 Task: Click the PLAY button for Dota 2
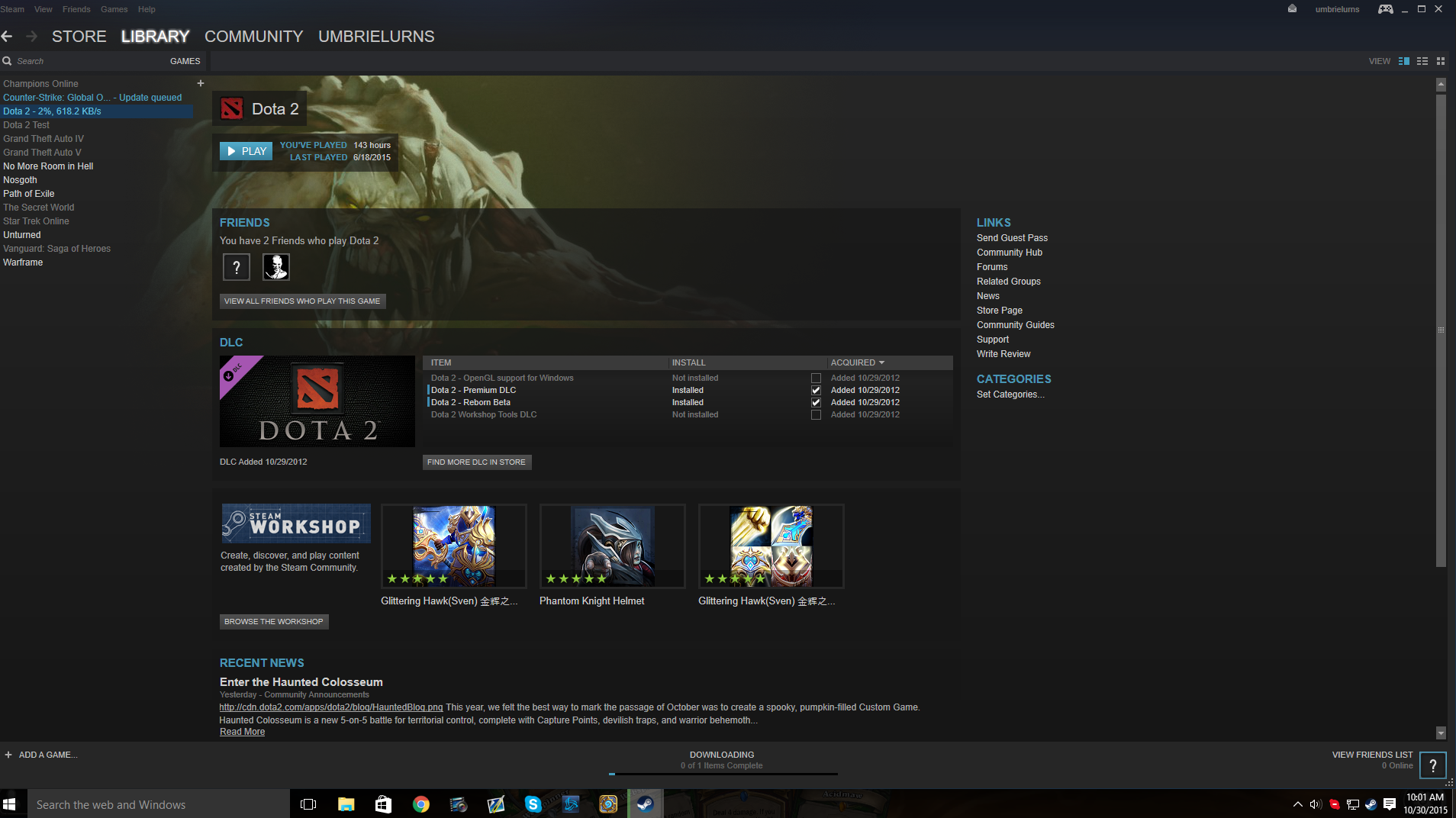point(246,151)
